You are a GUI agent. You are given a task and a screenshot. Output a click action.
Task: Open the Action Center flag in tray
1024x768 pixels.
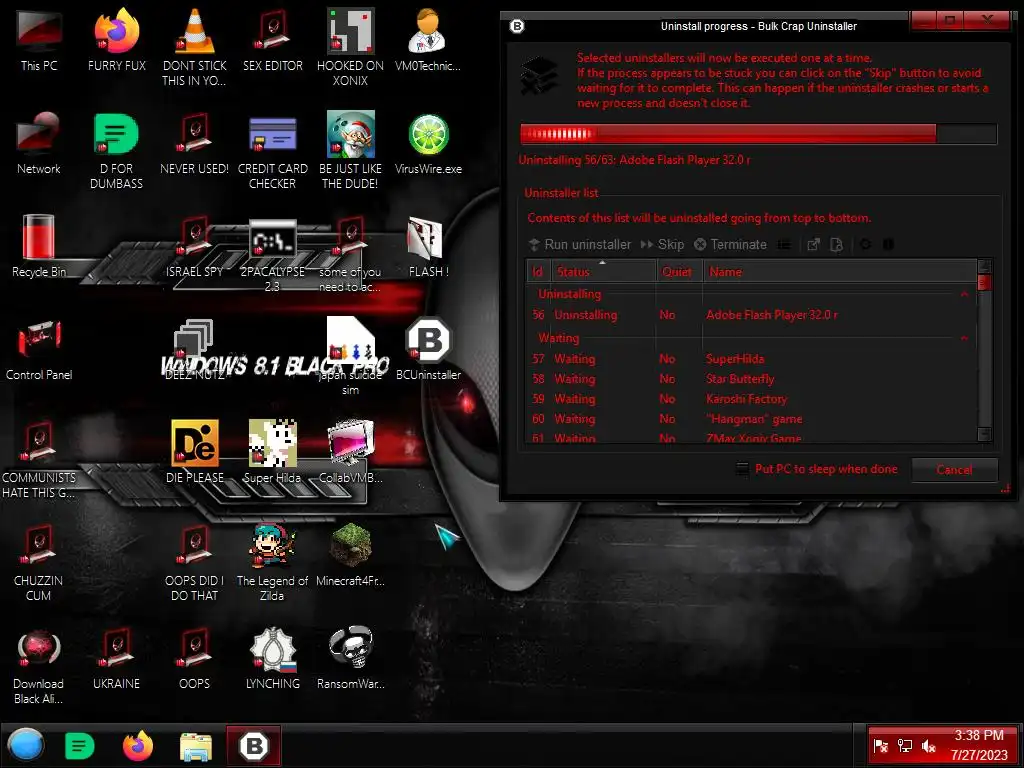click(880, 746)
